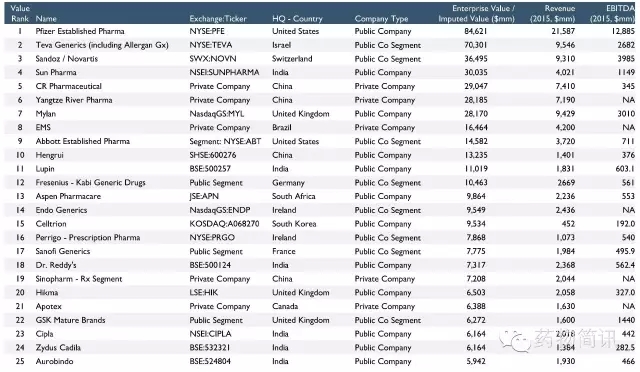The width and height of the screenshot is (640, 372).
Task: Click the Enterprise Value column header
Action: 477,13
